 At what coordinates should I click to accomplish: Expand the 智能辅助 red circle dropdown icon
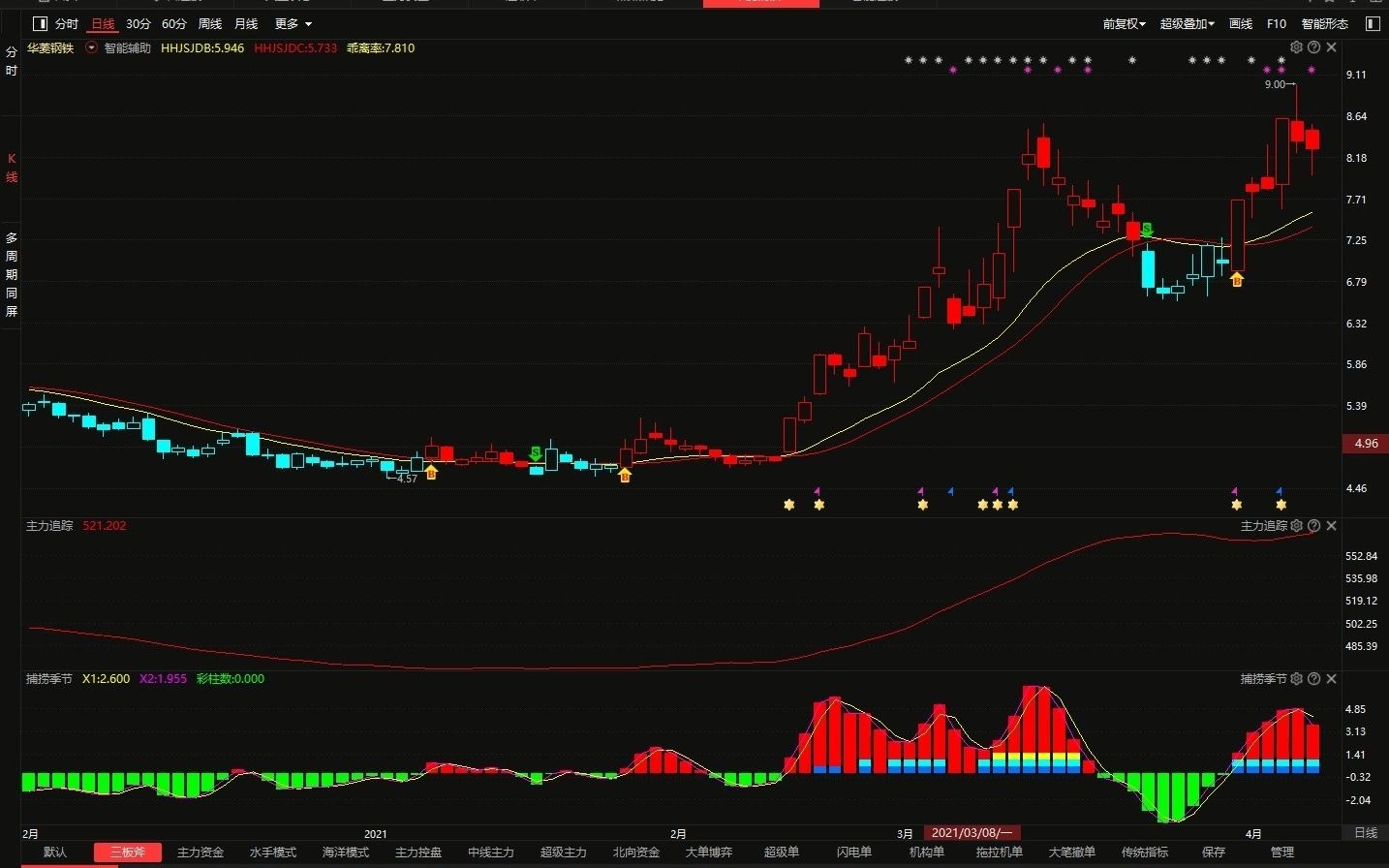pos(92,47)
